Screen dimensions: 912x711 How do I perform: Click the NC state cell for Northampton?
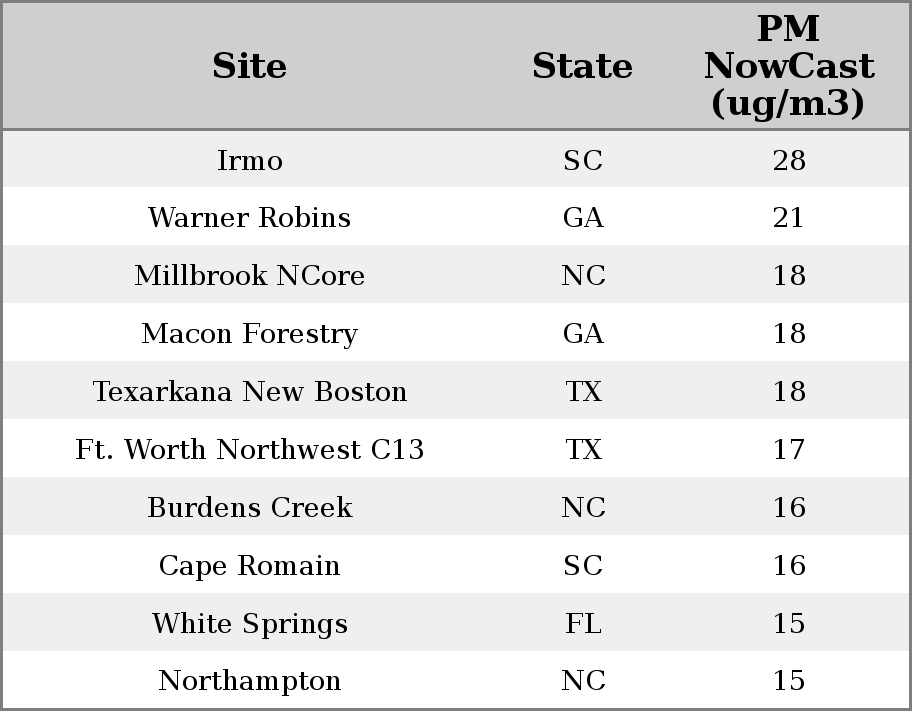tap(582, 681)
